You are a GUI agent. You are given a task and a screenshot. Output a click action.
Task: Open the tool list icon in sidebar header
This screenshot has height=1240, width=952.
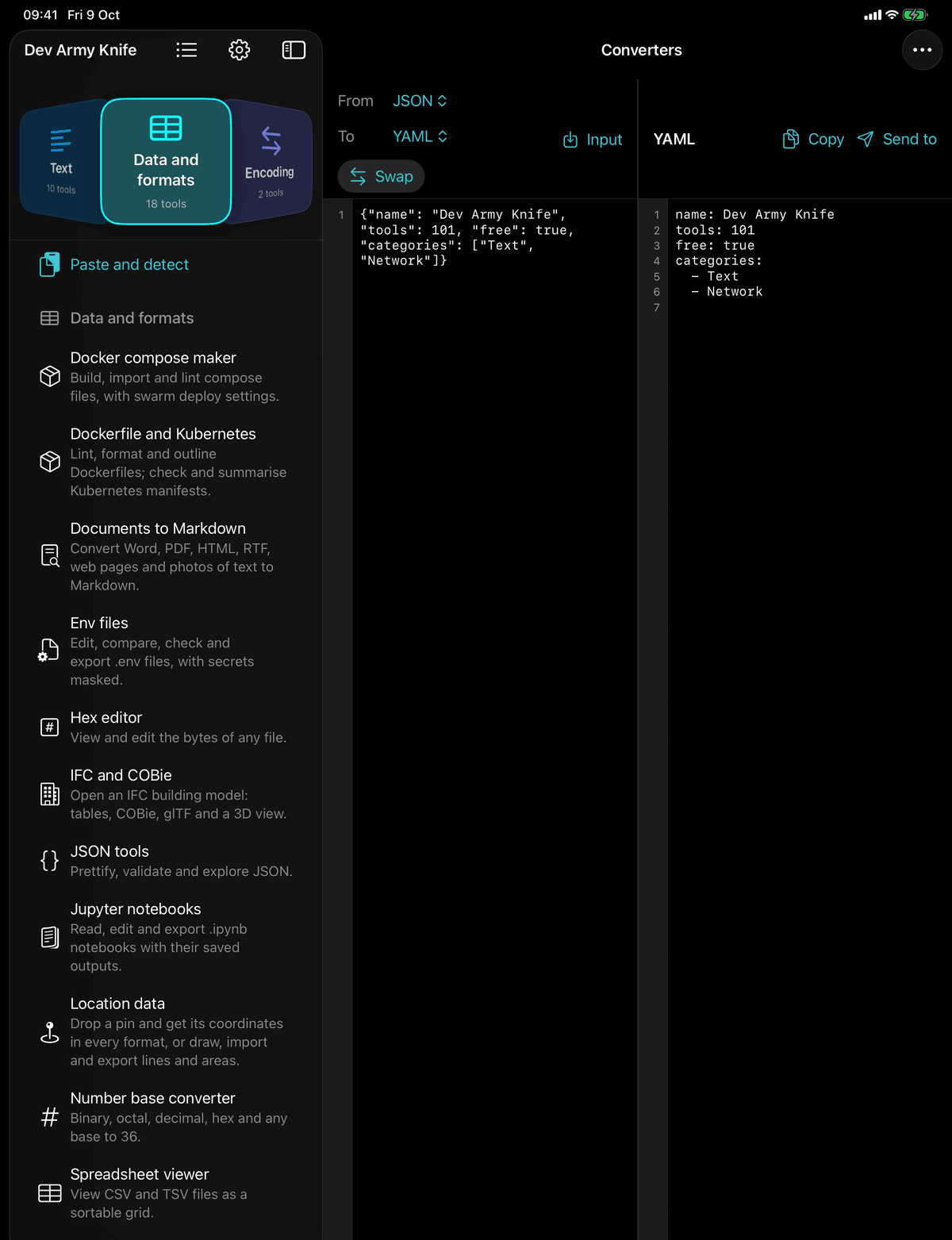coord(186,50)
